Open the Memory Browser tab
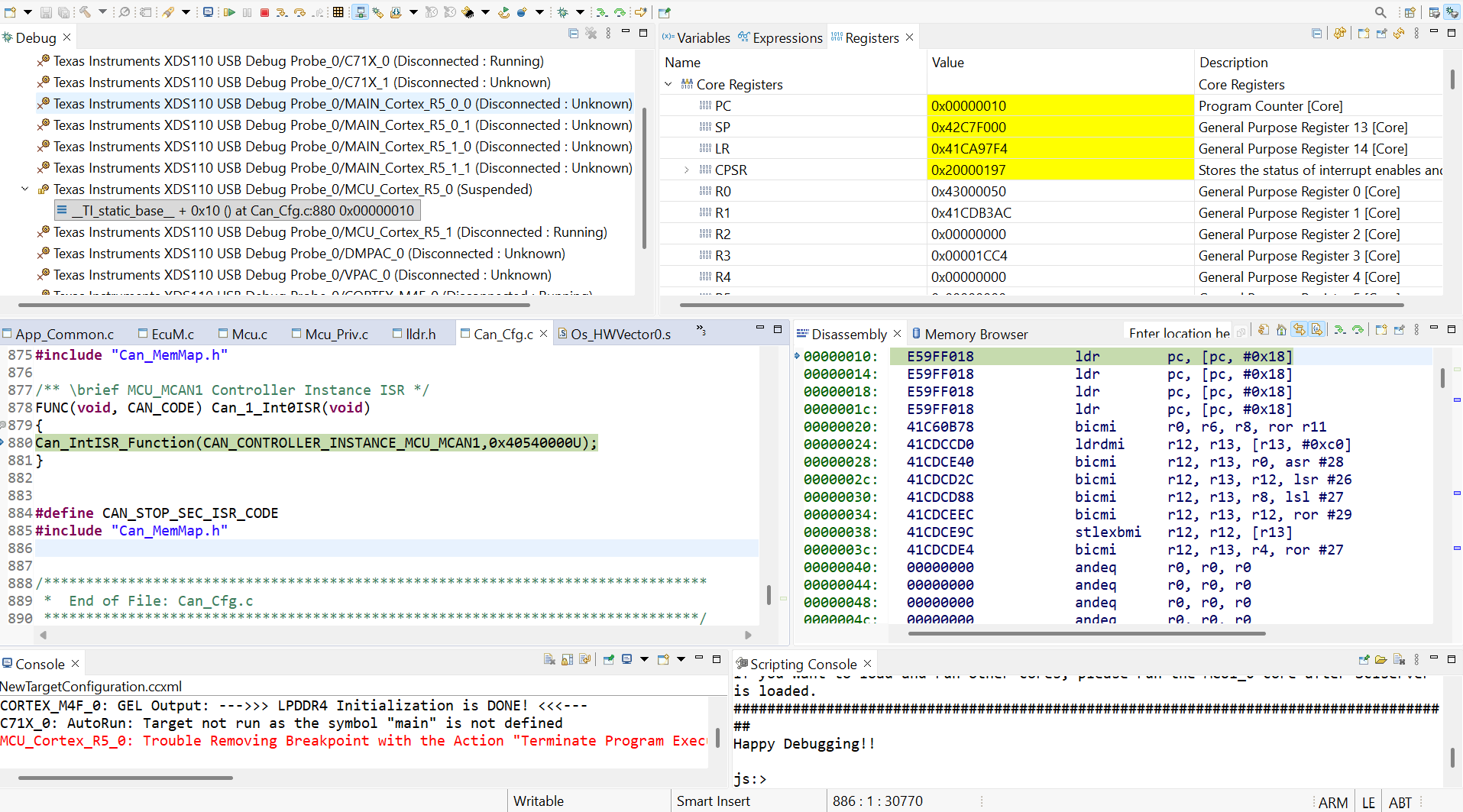The height and width of the screenshot is (812, 1463). [969, 334]
